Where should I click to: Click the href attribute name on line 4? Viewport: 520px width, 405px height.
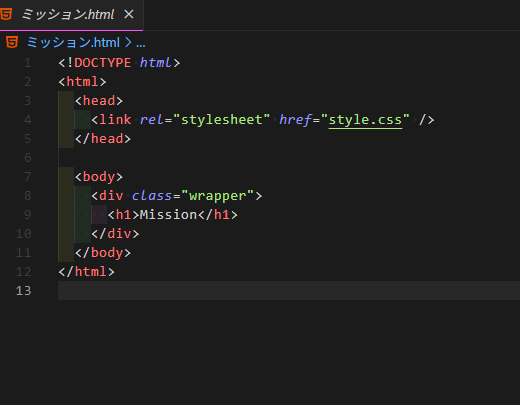295,120
